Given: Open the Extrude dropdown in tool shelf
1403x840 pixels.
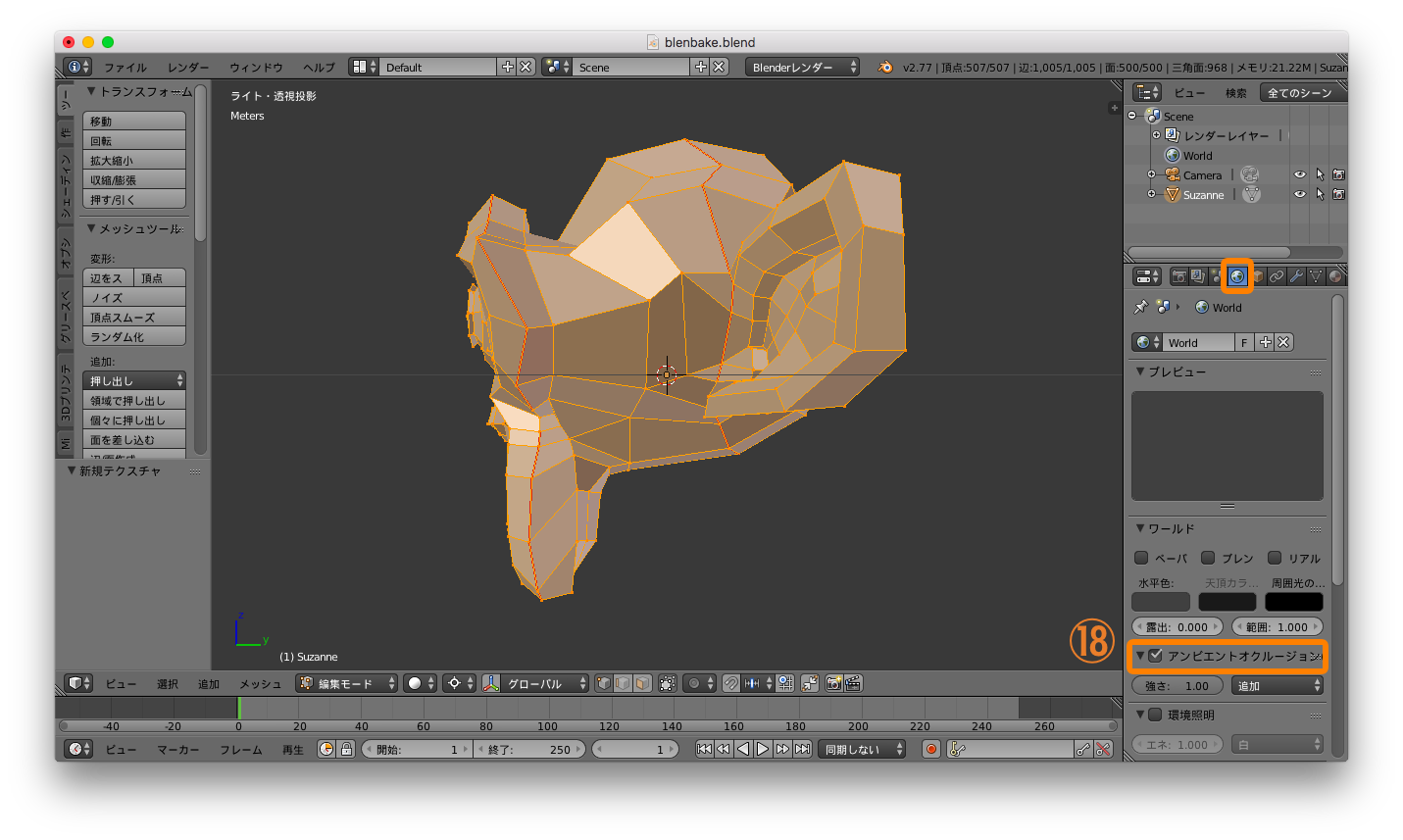Looking at the screenshot, I should 134,380.
